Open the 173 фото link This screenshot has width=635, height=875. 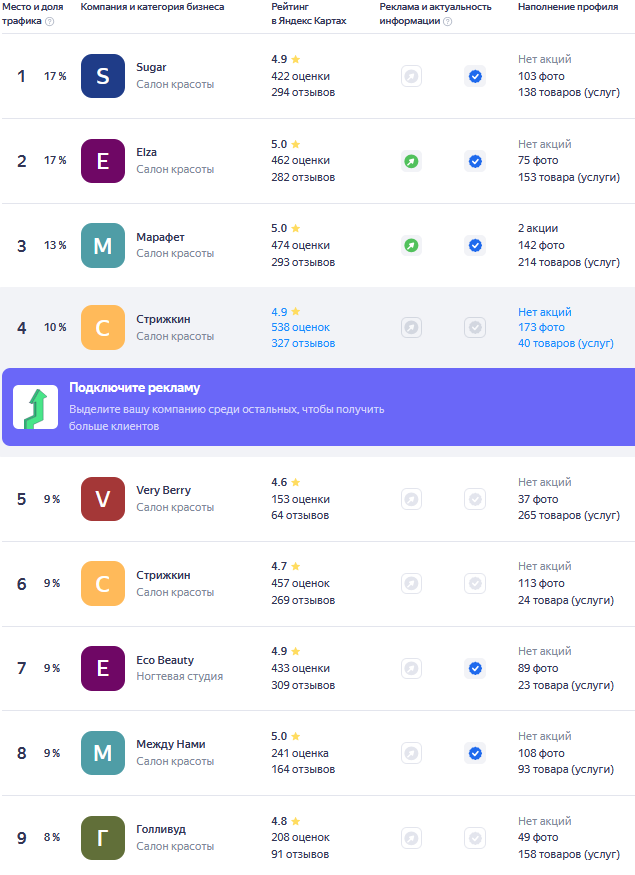[541, 328]
